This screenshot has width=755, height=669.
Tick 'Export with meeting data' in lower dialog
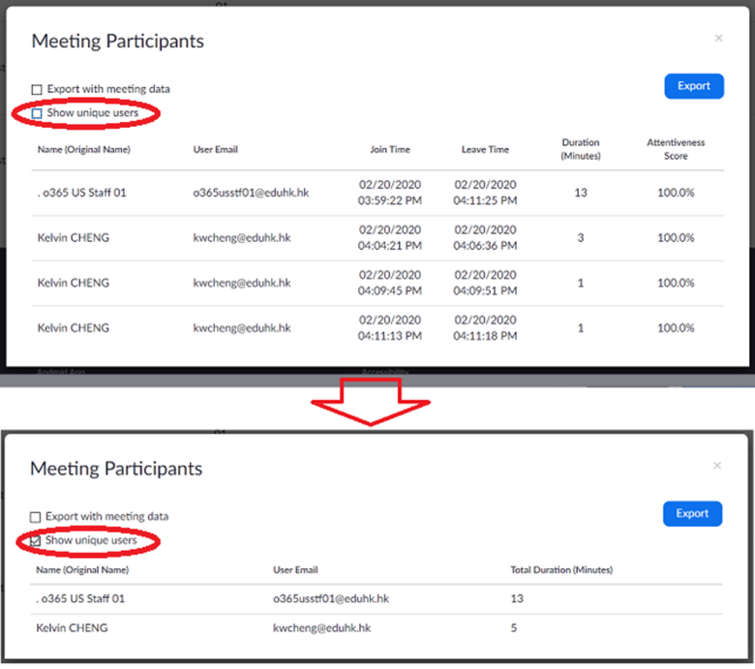pyautogui.click(x=35, y=517)
